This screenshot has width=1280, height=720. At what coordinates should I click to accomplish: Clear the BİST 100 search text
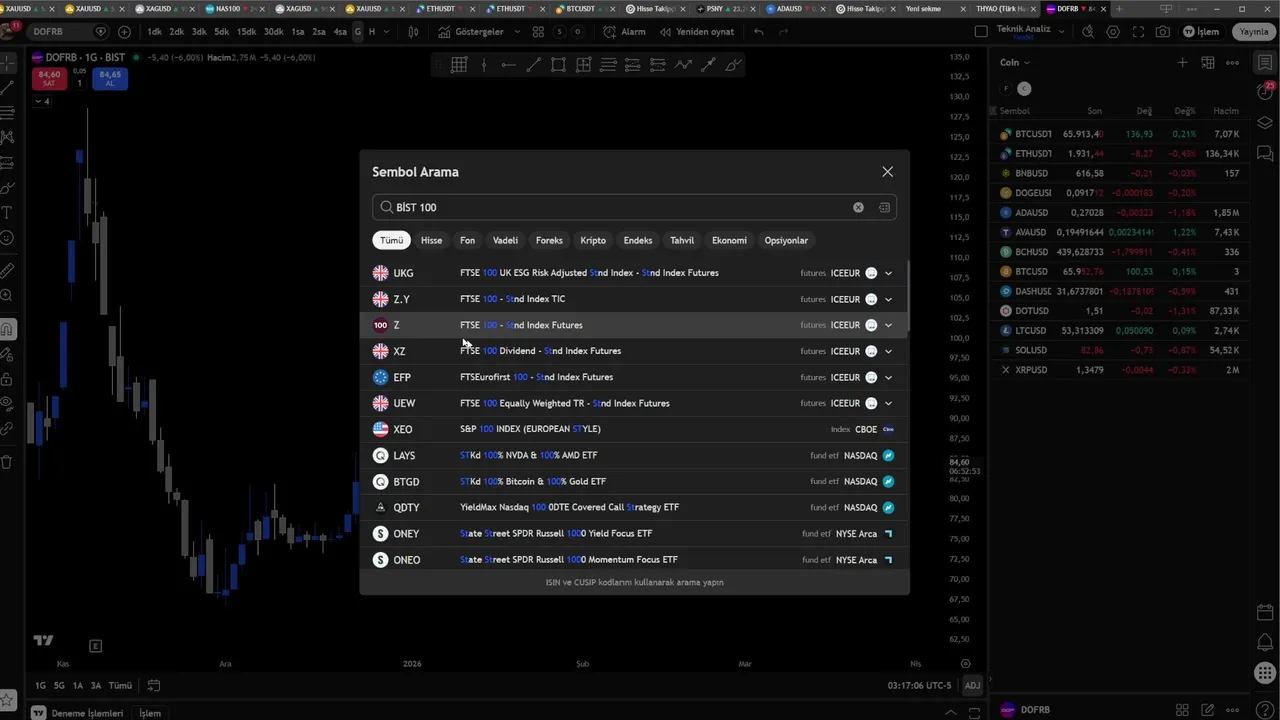[x=858, y=207]
